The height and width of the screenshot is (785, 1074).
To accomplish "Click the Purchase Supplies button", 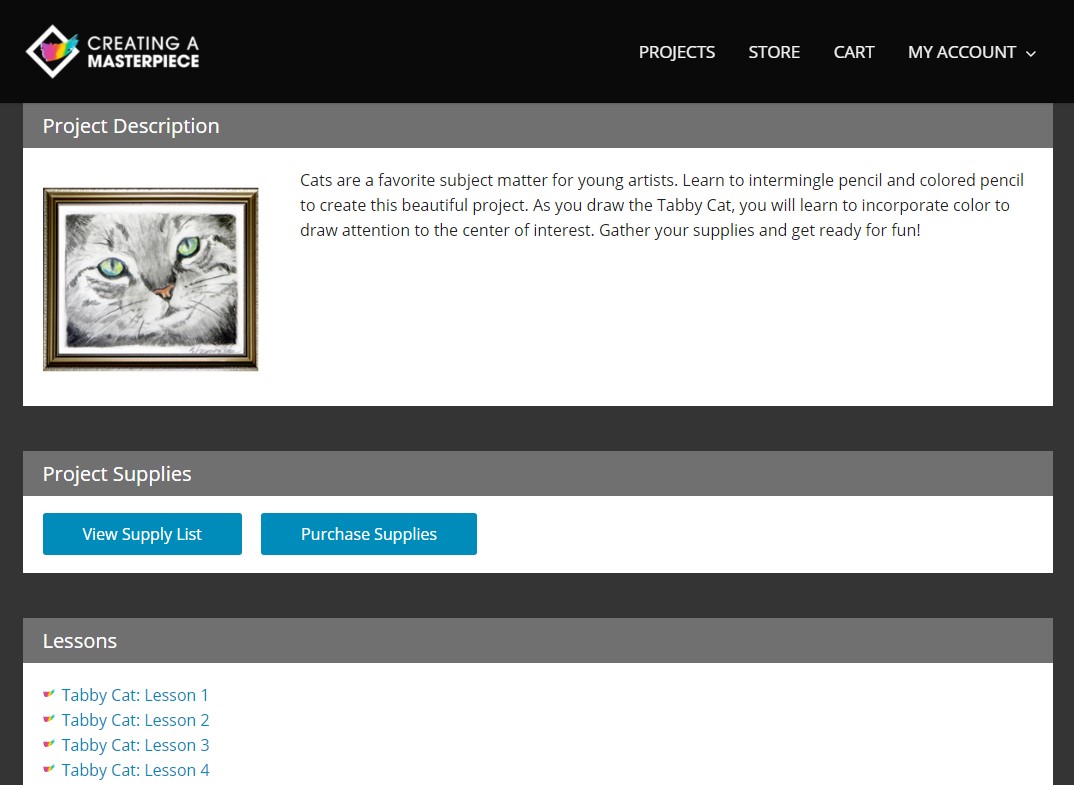I will 369,534.
